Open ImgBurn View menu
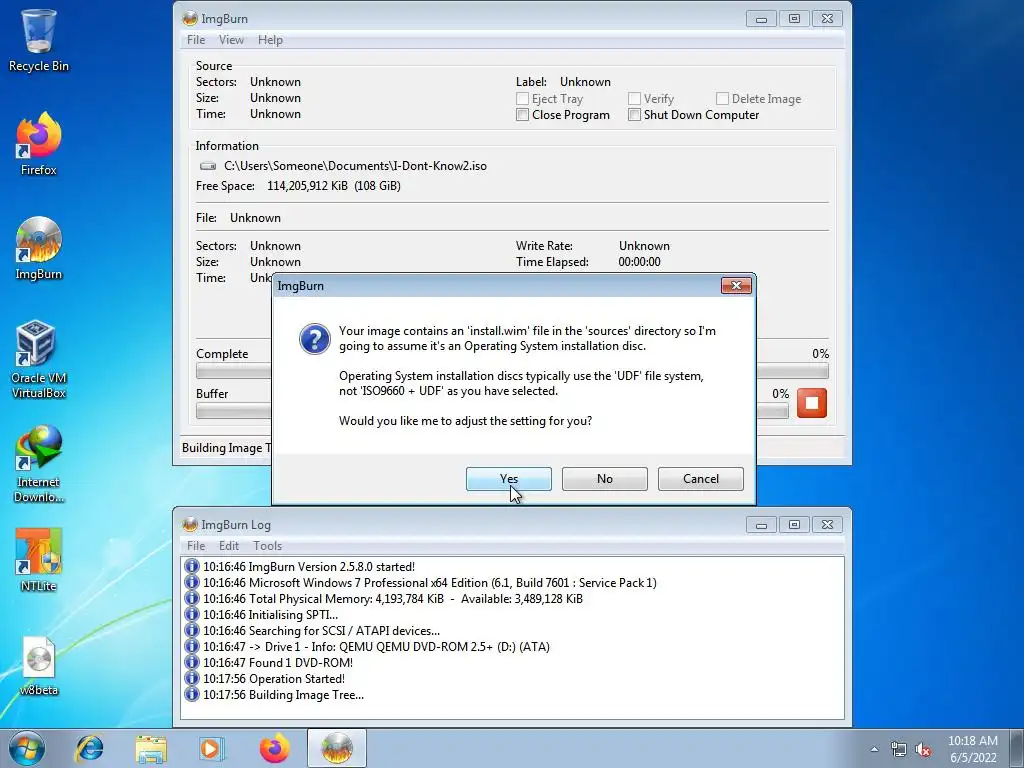 point(231,40)
